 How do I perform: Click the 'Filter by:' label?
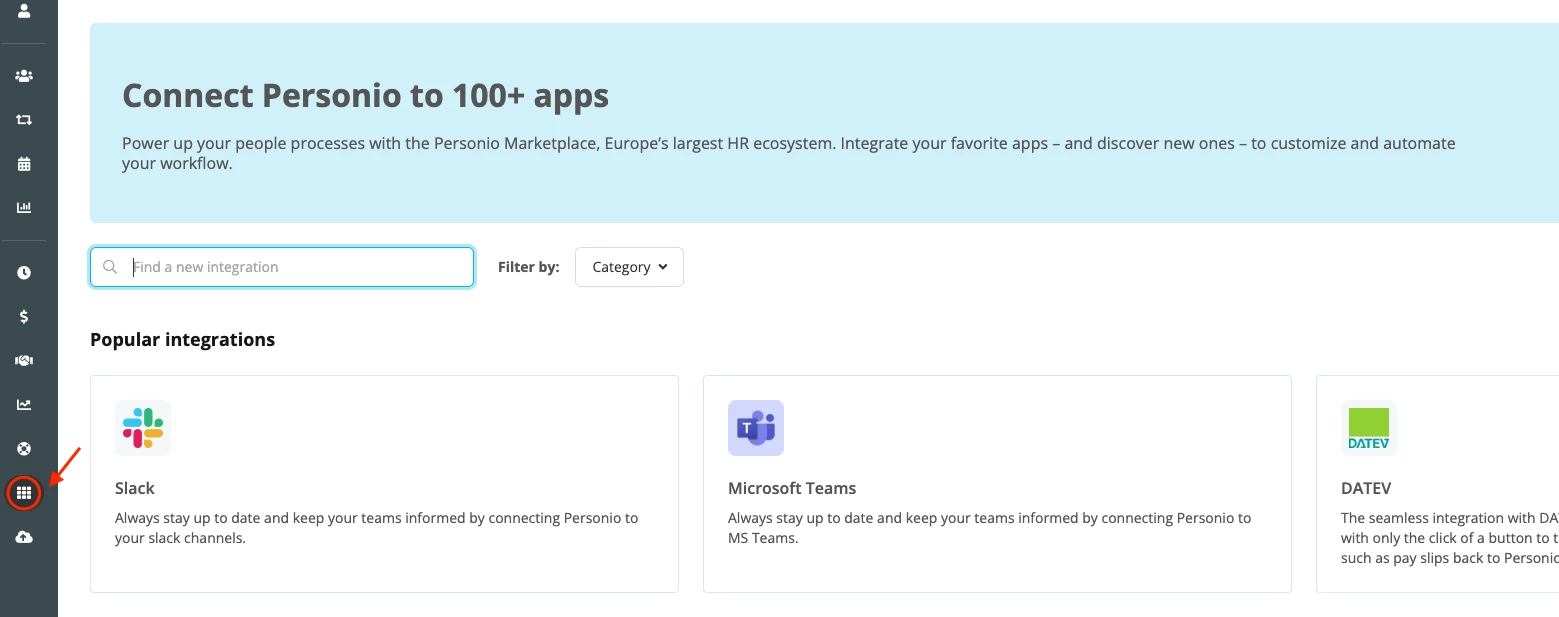(x=529, y=267)
